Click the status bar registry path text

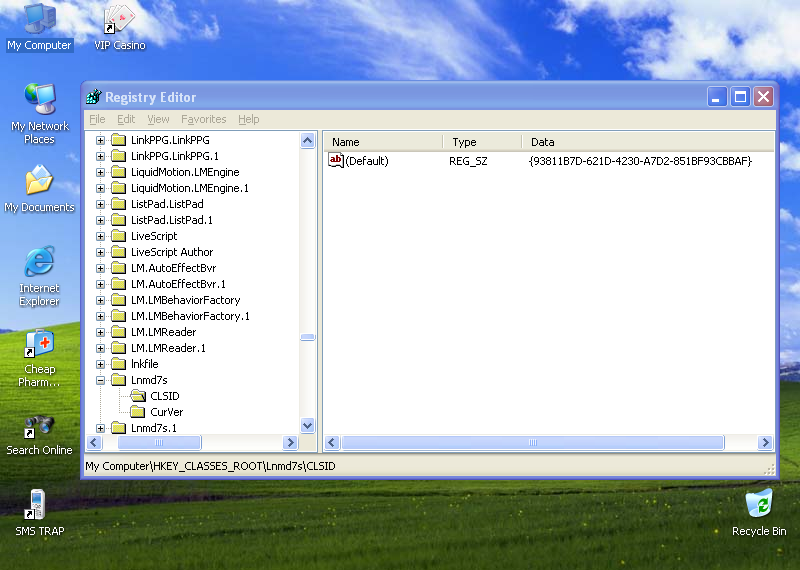click(x=210, y=466)
